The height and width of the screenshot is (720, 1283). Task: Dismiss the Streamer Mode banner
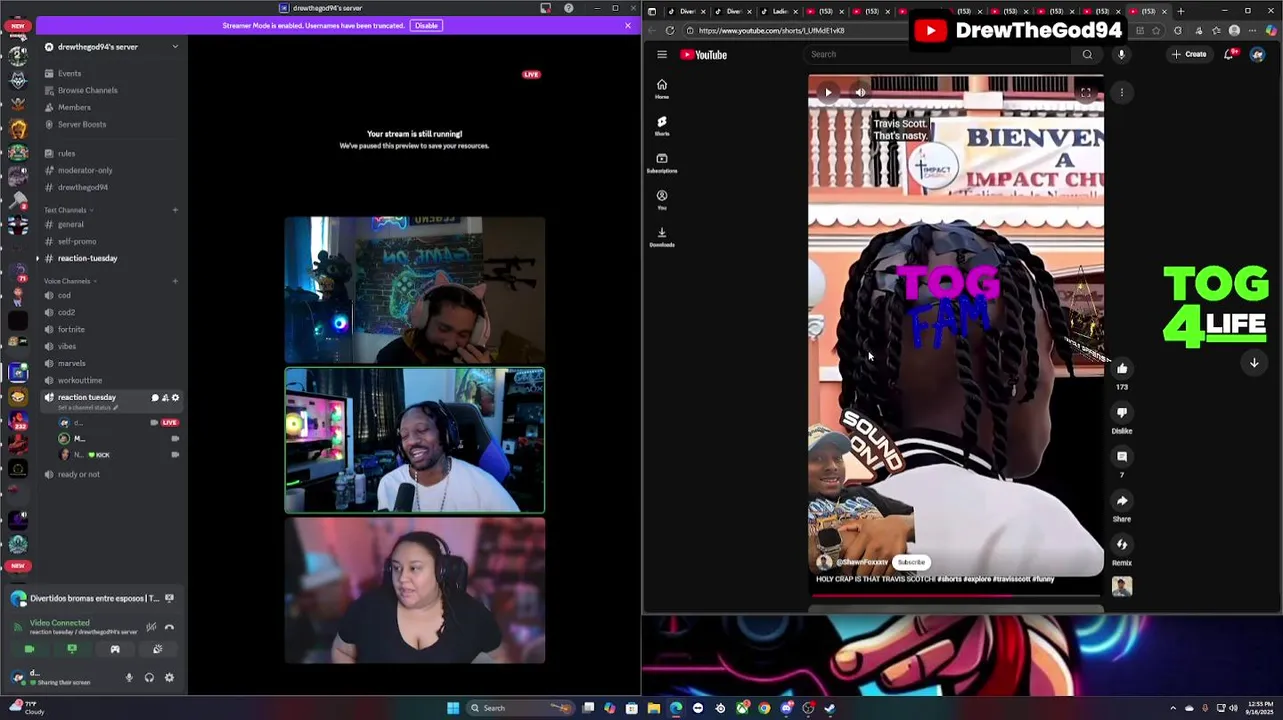[x=628, y=26]
